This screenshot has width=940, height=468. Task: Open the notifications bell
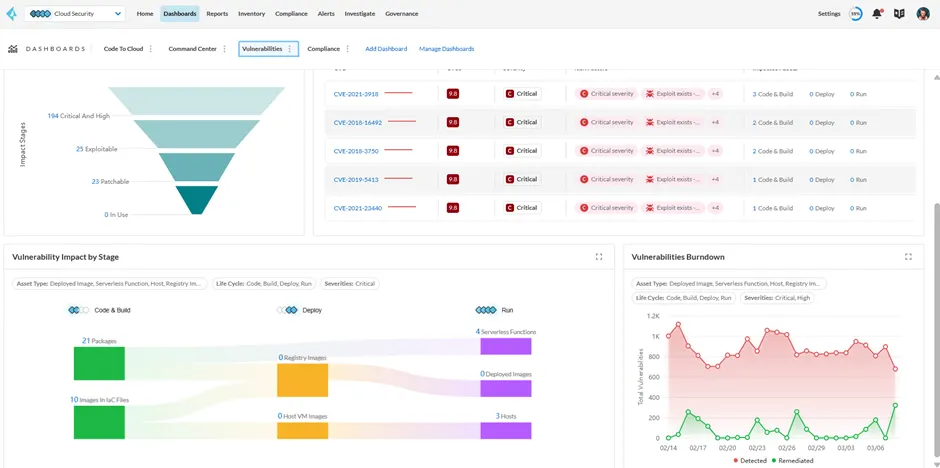pyautogui.click(x=877, y=13)
